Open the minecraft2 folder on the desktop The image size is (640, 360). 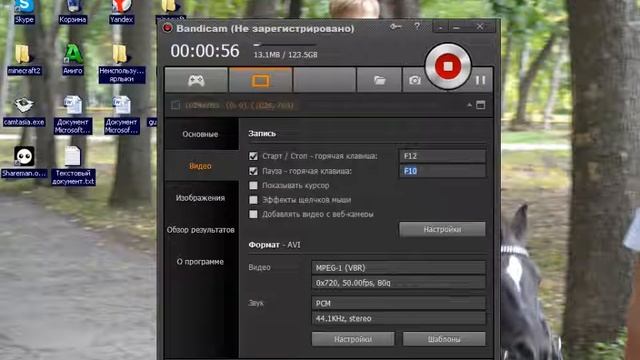pyautogui.click(x=24, y=60)
